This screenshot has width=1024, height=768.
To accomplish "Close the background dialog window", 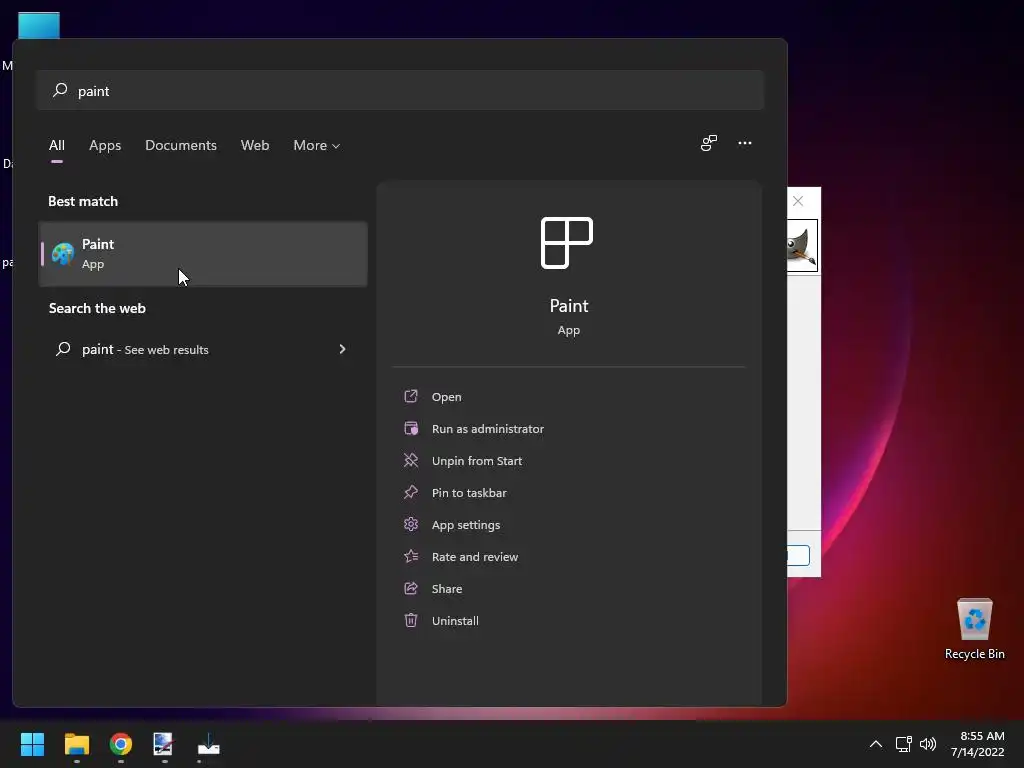I will (798, 201).
